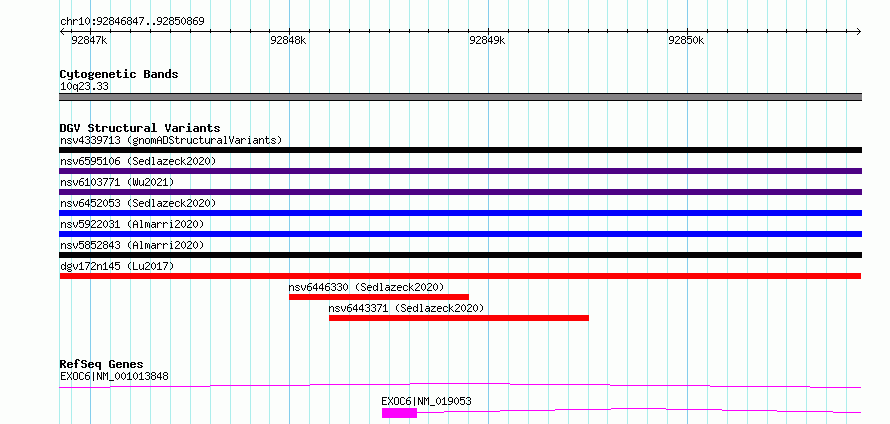
Task: Select the red dgv172n145 variant bar
Action: click(460, 276)
